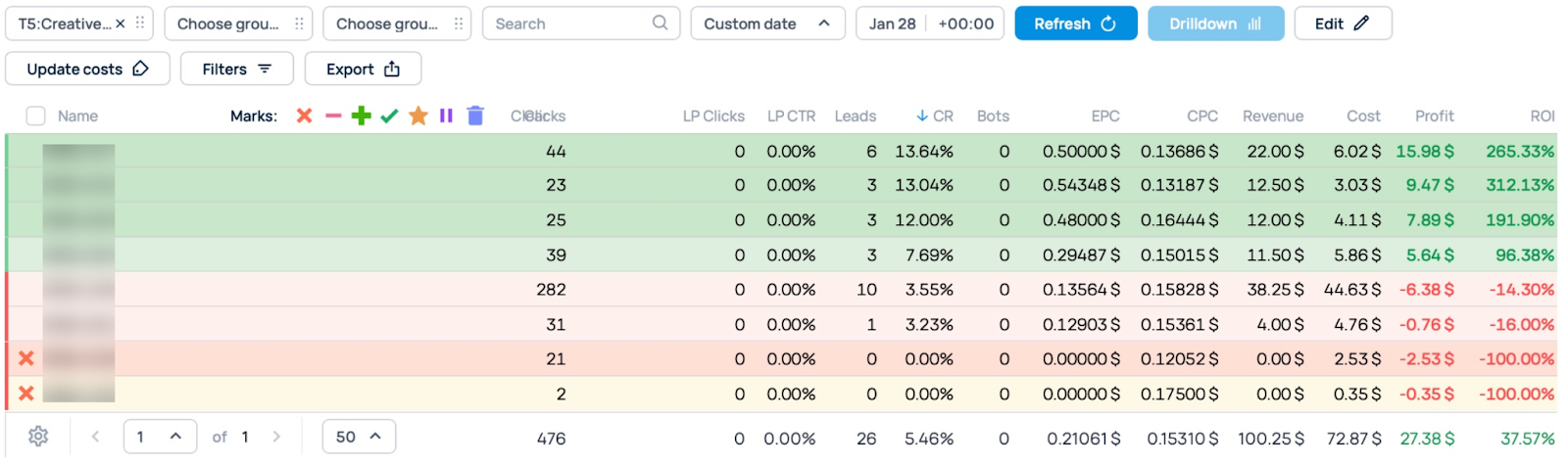Image resolution: width=1568 pixels, height=466 pixels.
Task: Click the blue trash bin icon
Action: coord(475,116)
